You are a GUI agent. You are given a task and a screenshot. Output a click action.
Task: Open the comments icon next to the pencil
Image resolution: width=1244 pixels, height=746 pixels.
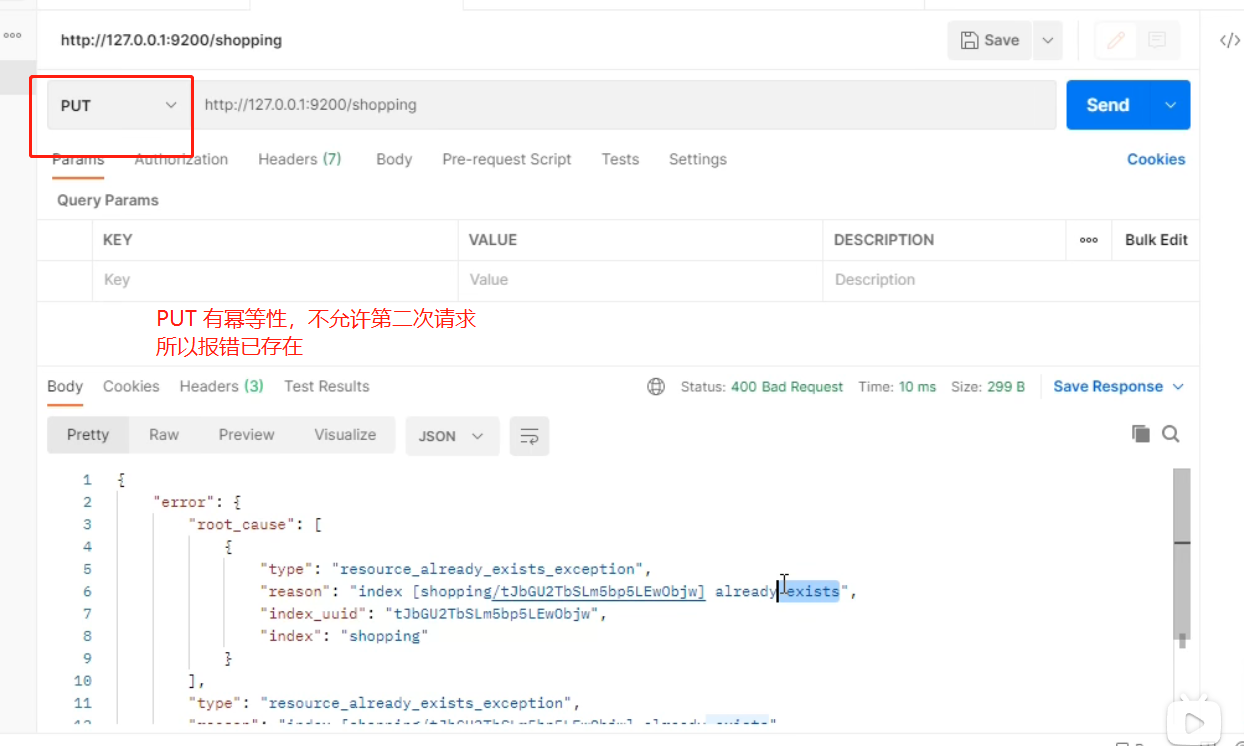(x=1157, y=40)
